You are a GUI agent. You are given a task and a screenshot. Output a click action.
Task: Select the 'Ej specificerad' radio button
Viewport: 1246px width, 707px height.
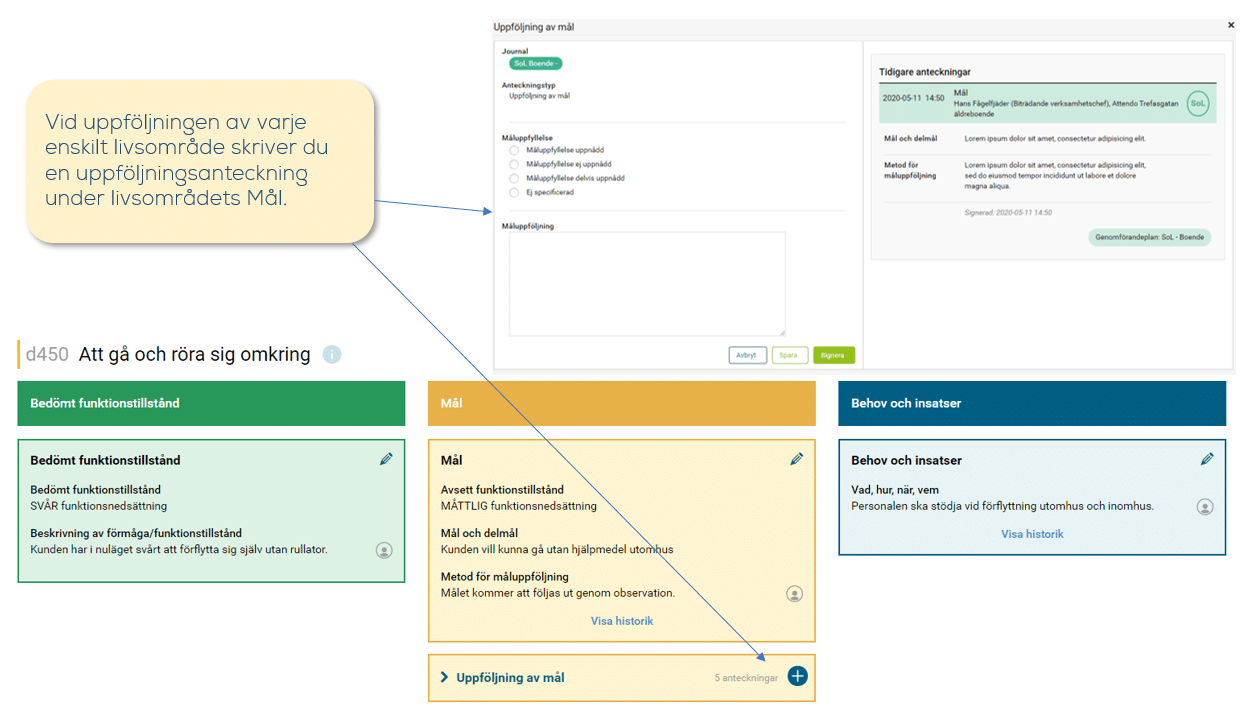[514, 192]
